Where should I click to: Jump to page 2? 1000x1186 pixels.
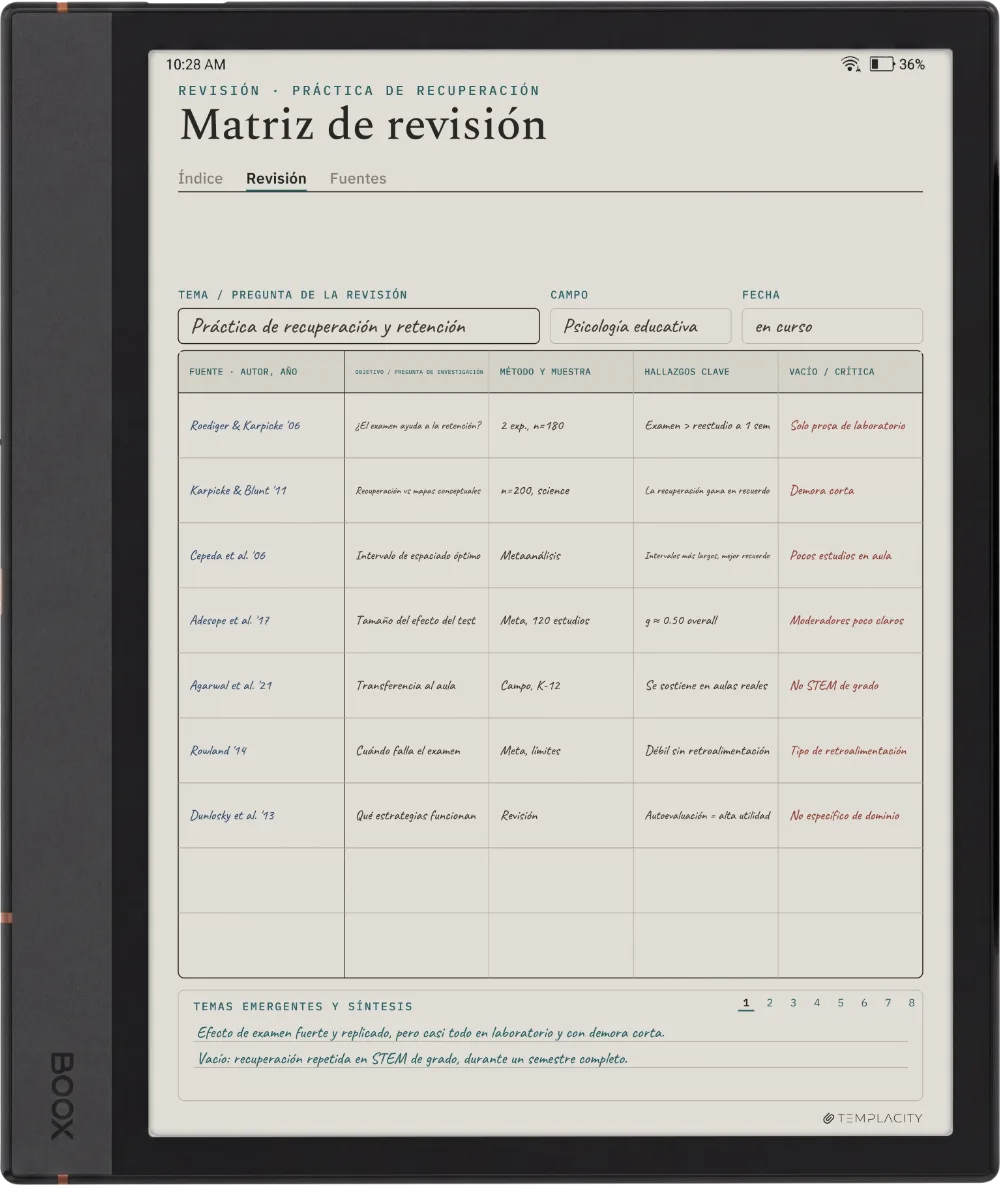coord(769,1003)
